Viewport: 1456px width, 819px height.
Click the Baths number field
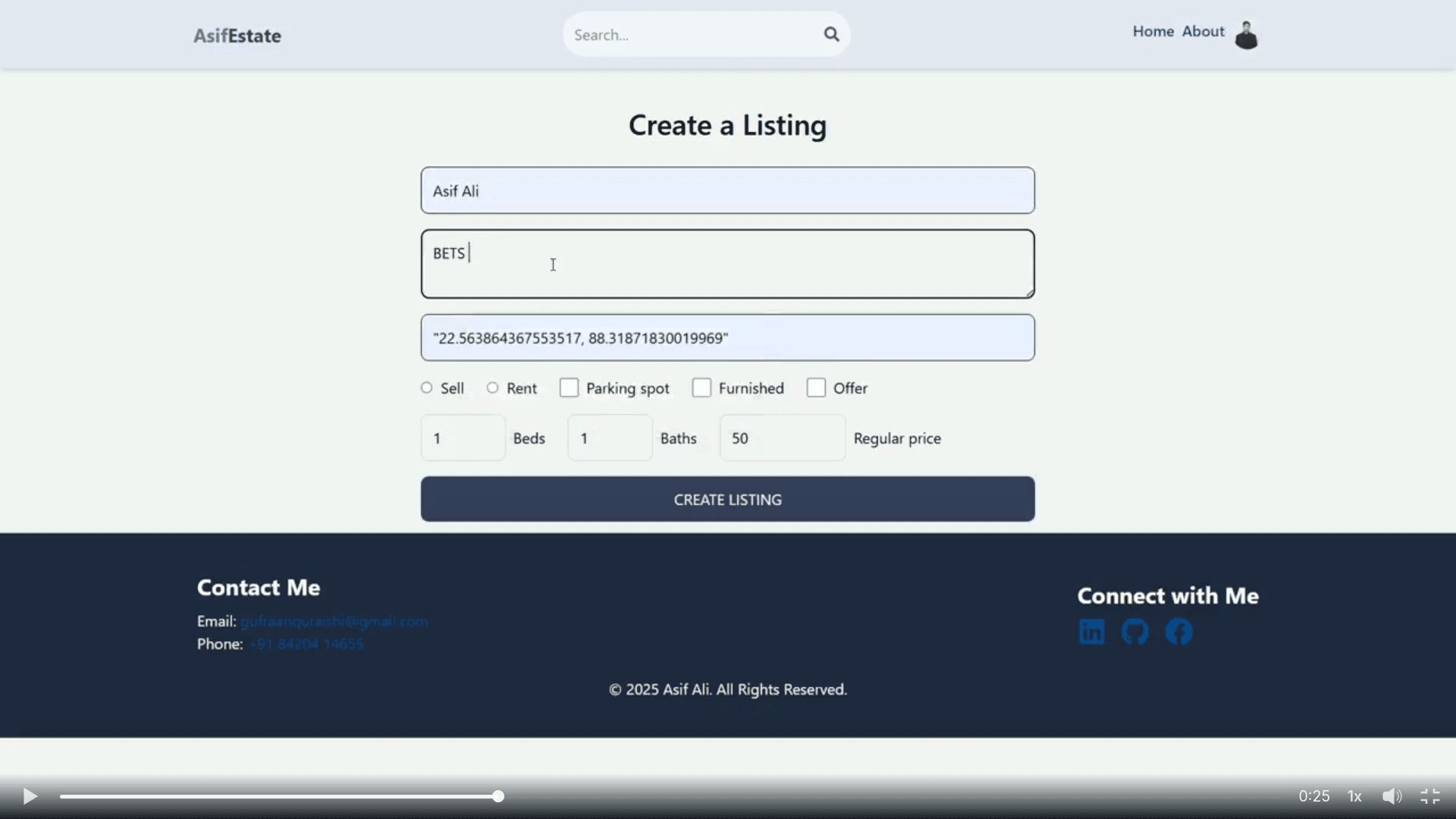pyautogui.click(x=610, y=438)
